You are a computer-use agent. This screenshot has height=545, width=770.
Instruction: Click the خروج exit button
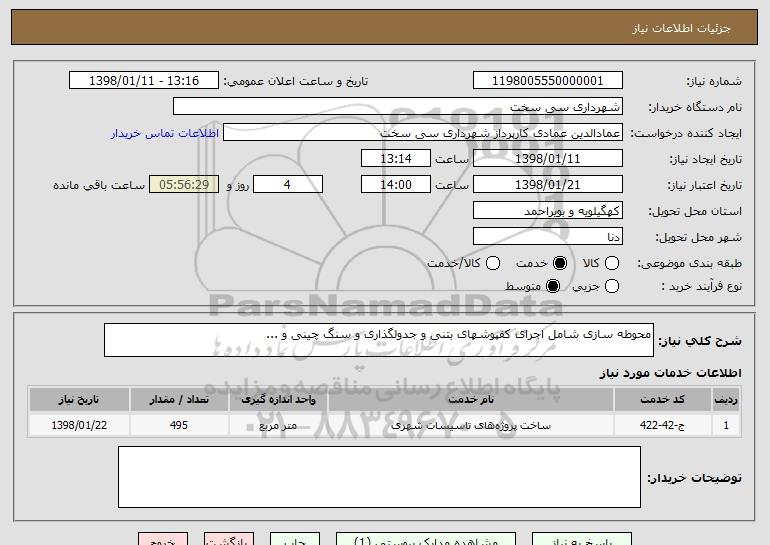coord(163,539)
